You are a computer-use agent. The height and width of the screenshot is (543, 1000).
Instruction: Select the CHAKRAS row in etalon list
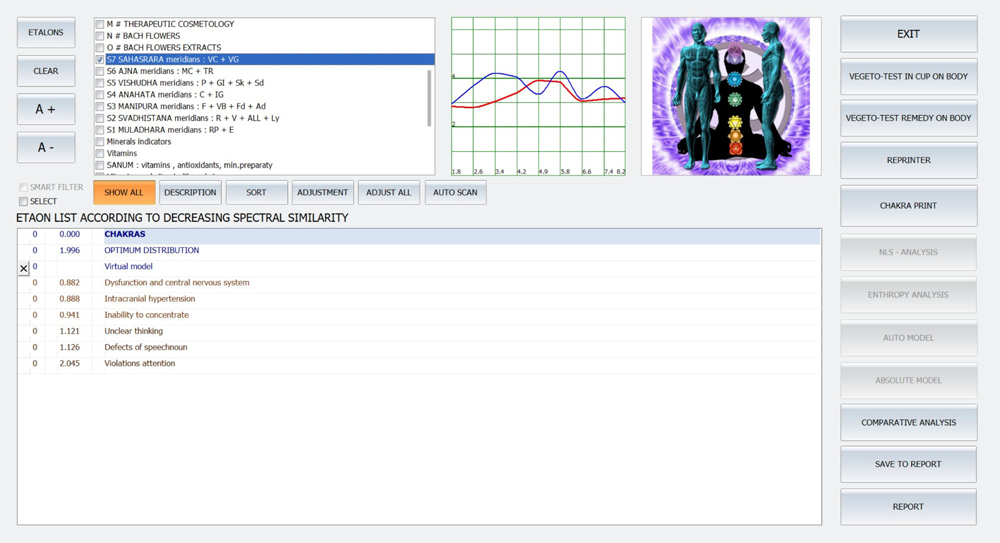point(419,235)
